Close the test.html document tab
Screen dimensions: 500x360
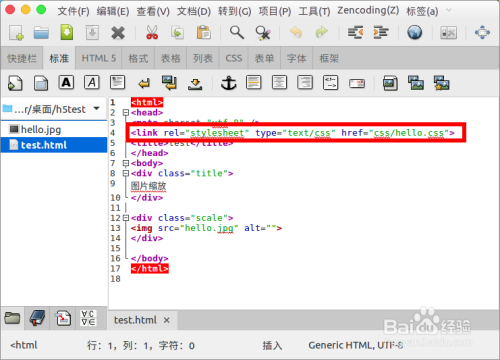tap(167, 320)
